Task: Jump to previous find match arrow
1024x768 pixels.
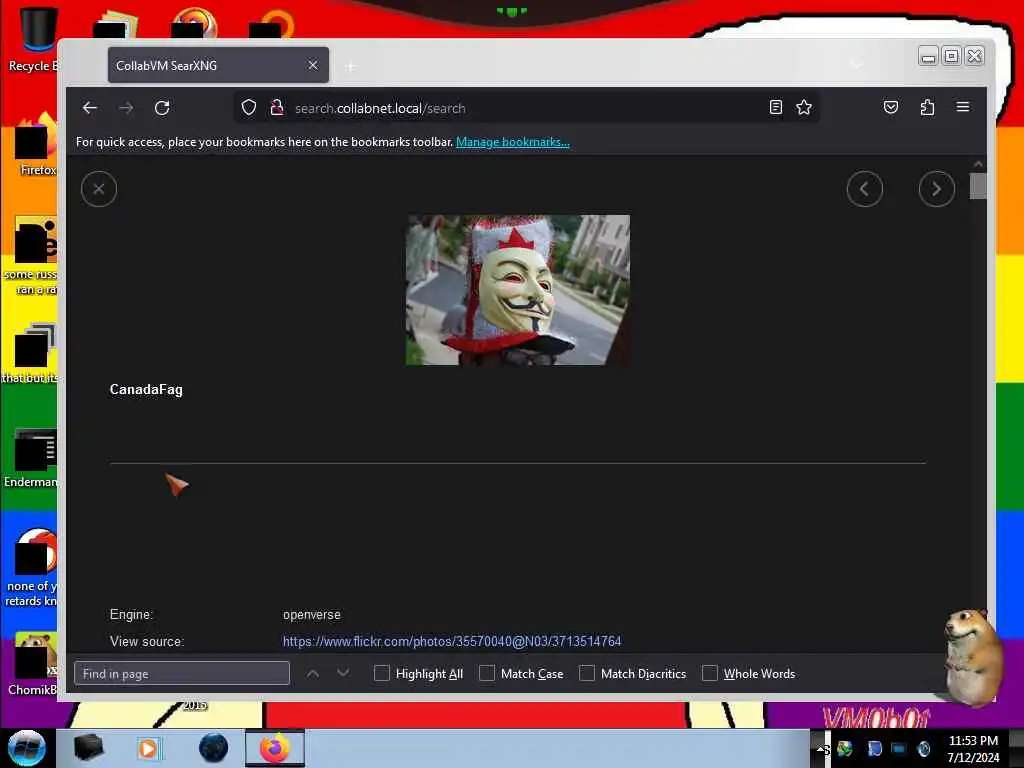Action: [x=313, y=673]
